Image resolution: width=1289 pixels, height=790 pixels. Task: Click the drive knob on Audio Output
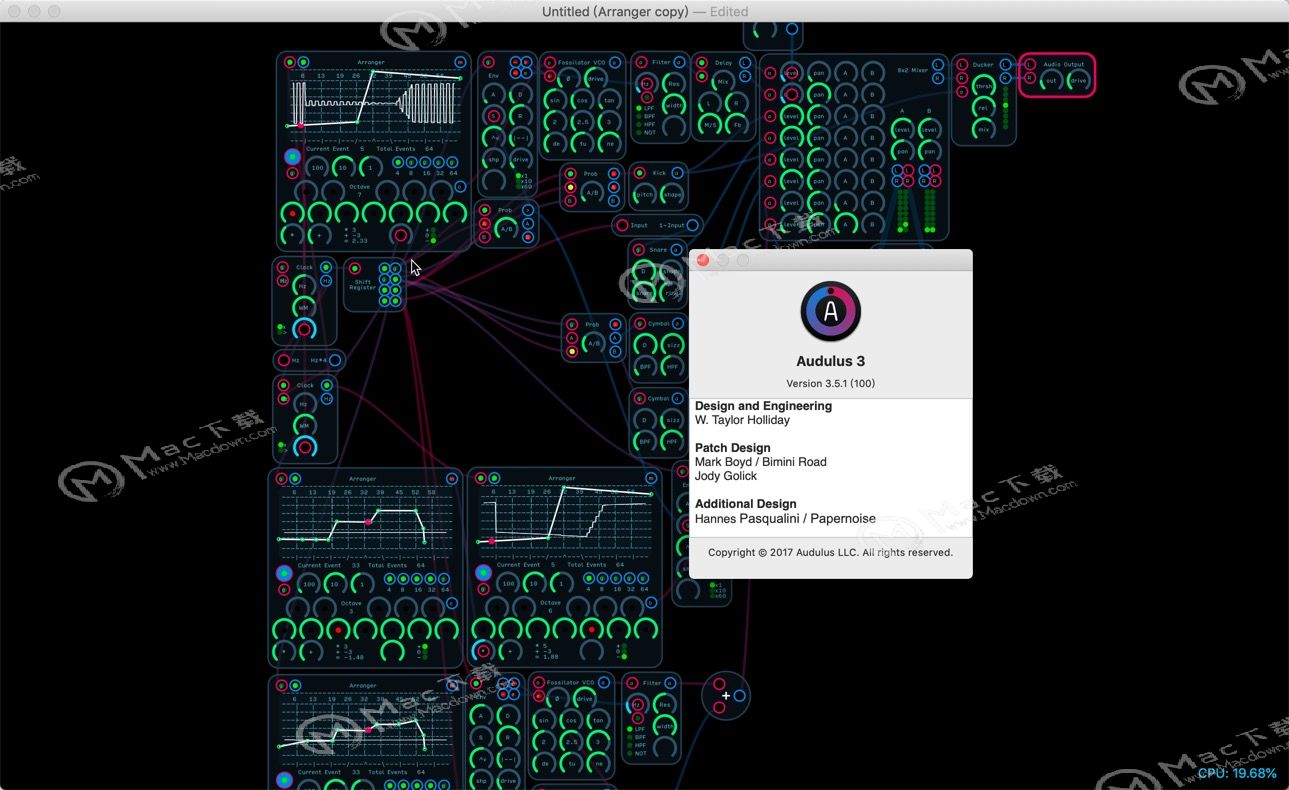click(x=1077, y=81)
